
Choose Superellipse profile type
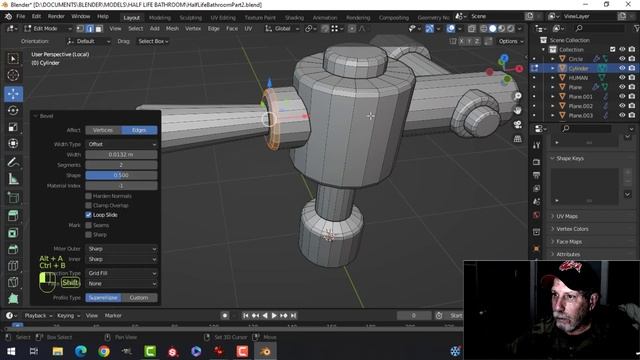coord(103,298)
